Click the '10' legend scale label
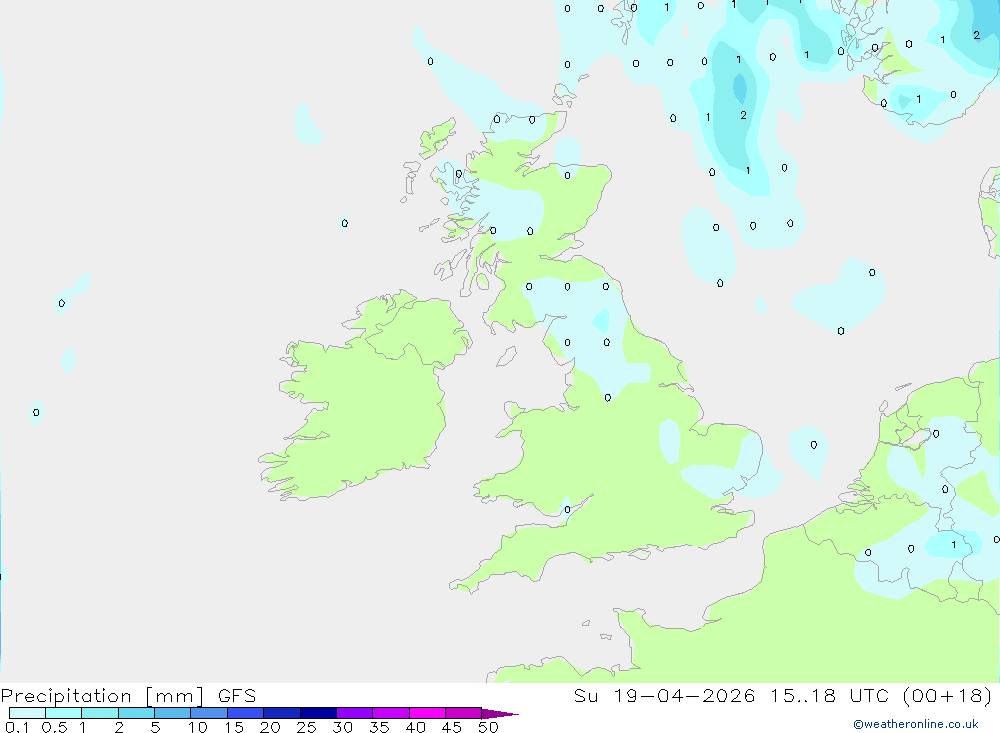 point(198,727)
